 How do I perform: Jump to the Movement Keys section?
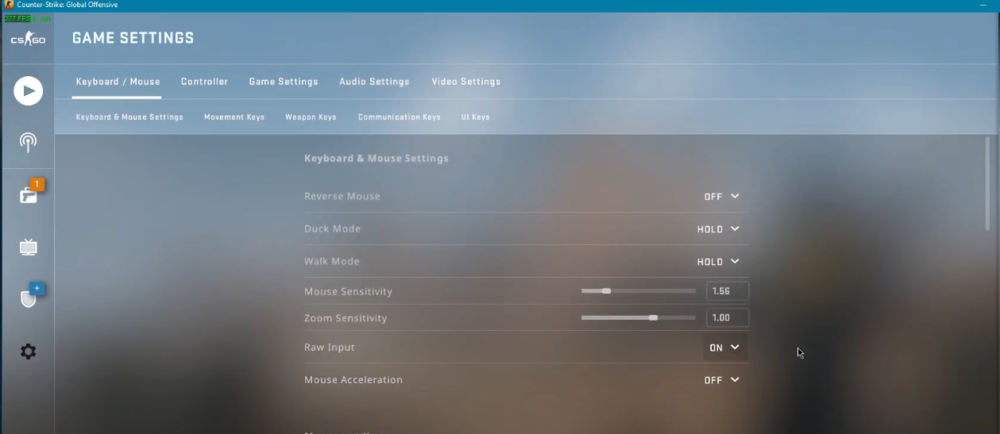[x=234, y=117]
